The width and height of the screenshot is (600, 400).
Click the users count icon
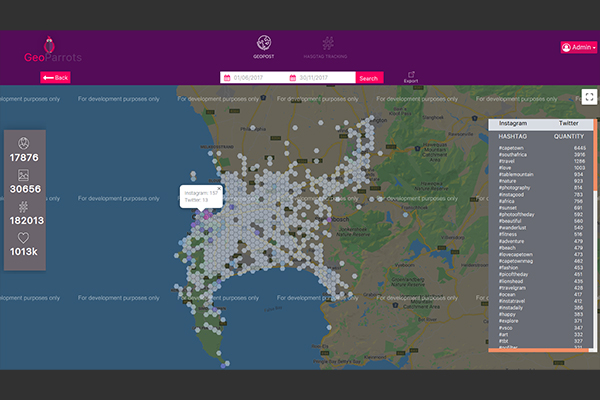coord(23,142)
